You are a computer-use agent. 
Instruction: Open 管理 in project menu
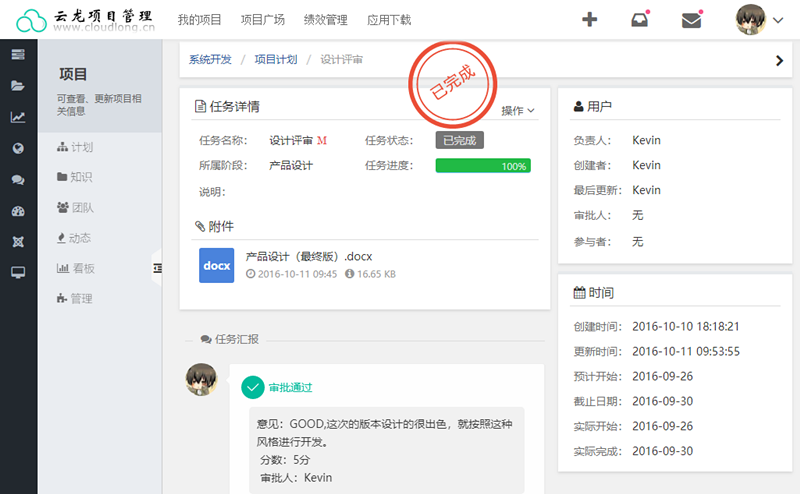click(x=74, y=299)
